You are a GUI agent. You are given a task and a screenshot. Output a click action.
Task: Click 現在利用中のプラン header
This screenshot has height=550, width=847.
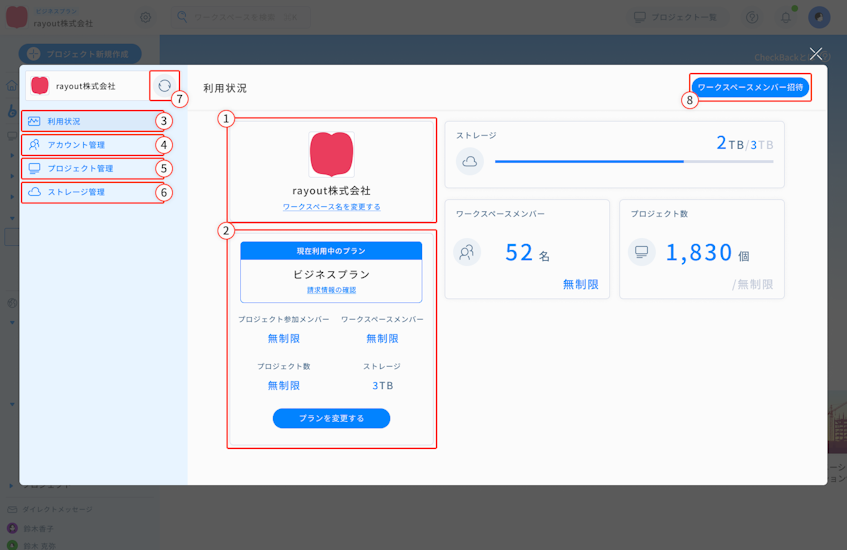coord(331,251)
